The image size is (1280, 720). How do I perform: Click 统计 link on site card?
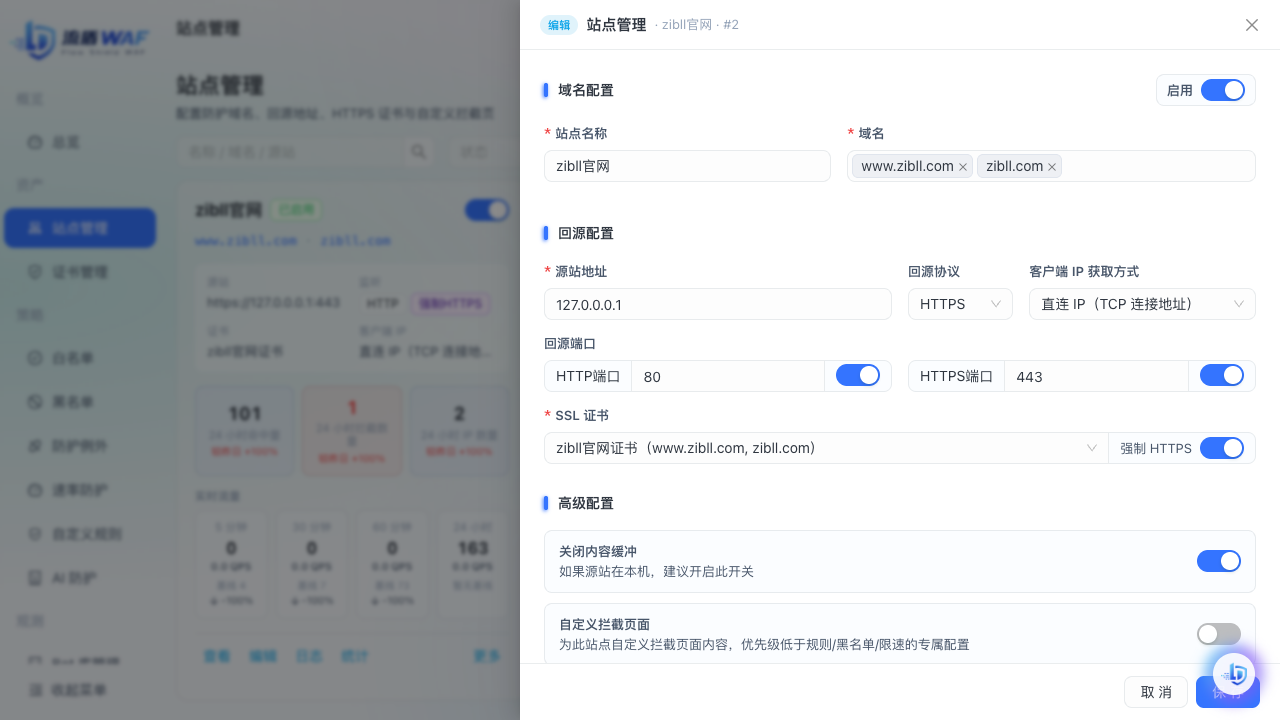[x=355, y=656]
